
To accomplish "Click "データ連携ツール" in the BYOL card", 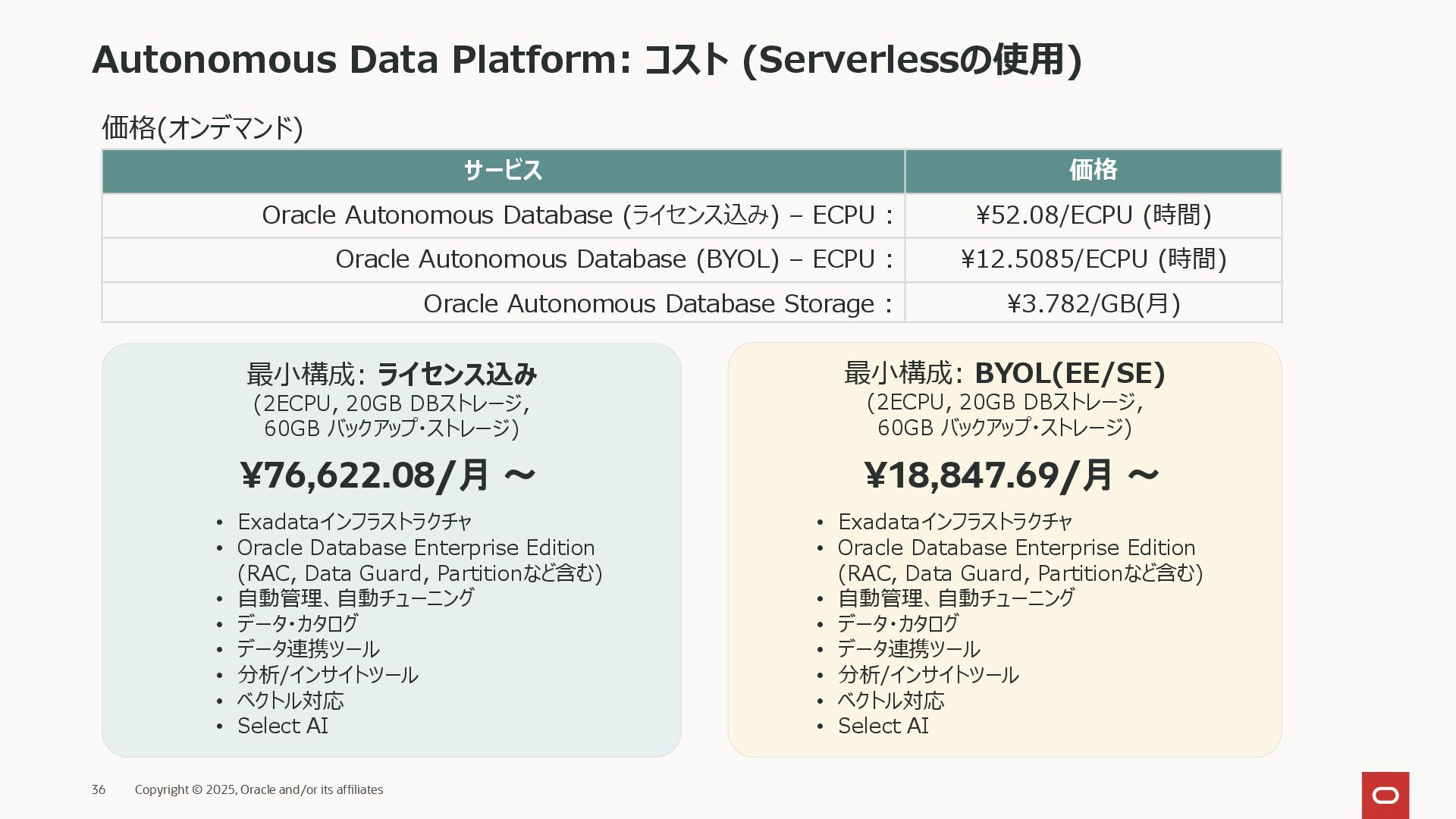I will coord(909,649).
